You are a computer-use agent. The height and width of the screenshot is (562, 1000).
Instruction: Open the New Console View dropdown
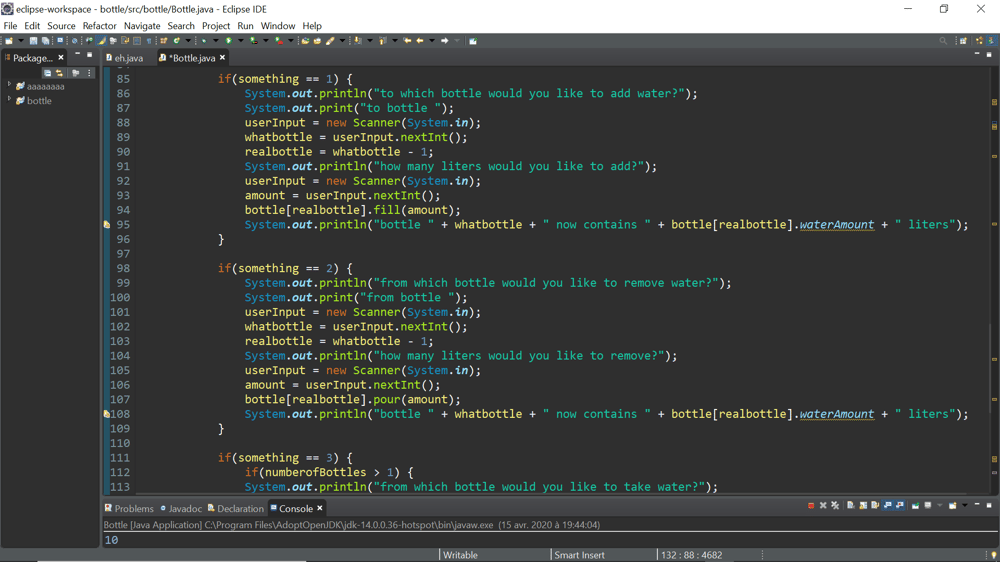964,505
